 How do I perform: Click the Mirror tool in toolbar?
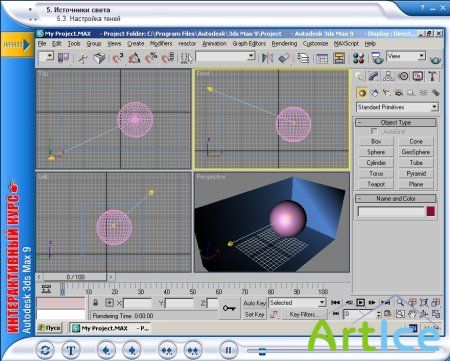coord(267,58)
